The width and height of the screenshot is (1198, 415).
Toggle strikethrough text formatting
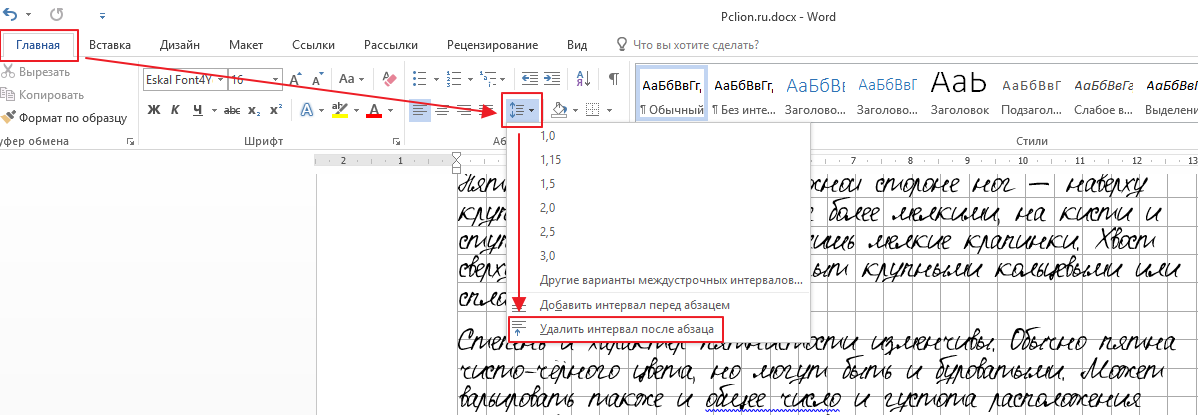[x=231, y=110]
